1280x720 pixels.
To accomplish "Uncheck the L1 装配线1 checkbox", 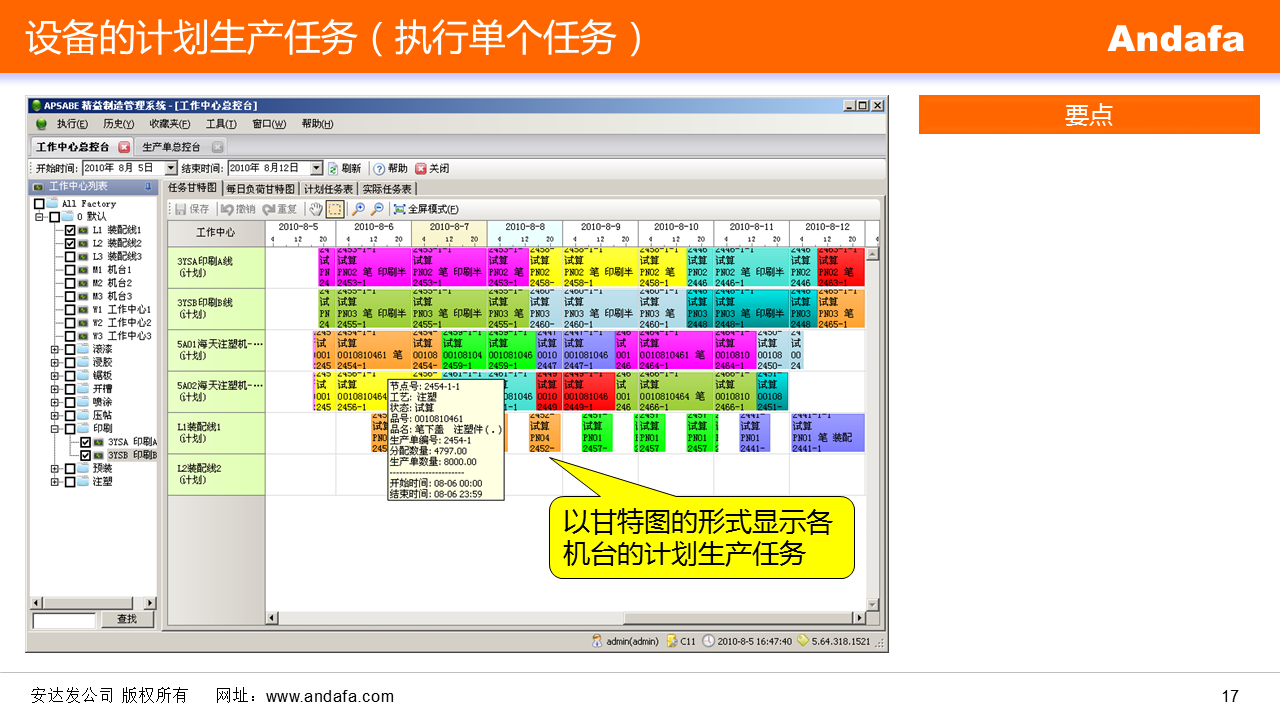I will [x=70, y=230].
